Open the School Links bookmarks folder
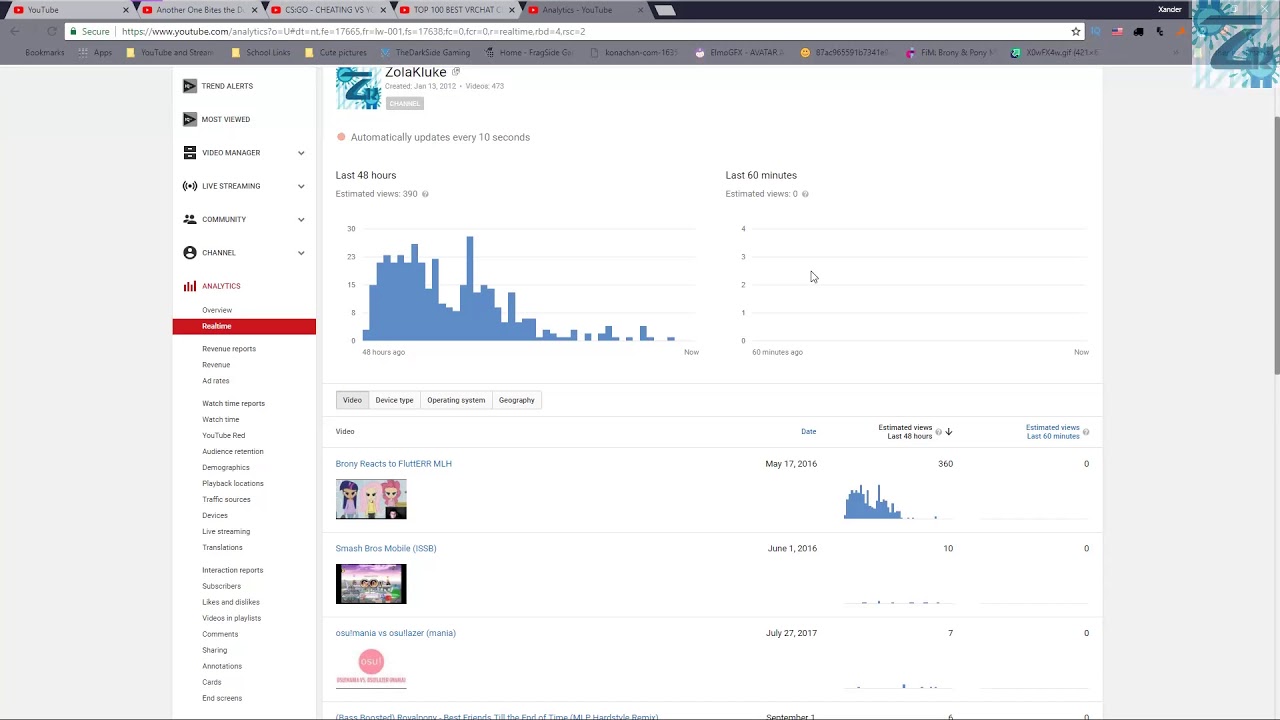Image resolution: width=1280 pixels, height=720 pixels. tap(260, 53)
